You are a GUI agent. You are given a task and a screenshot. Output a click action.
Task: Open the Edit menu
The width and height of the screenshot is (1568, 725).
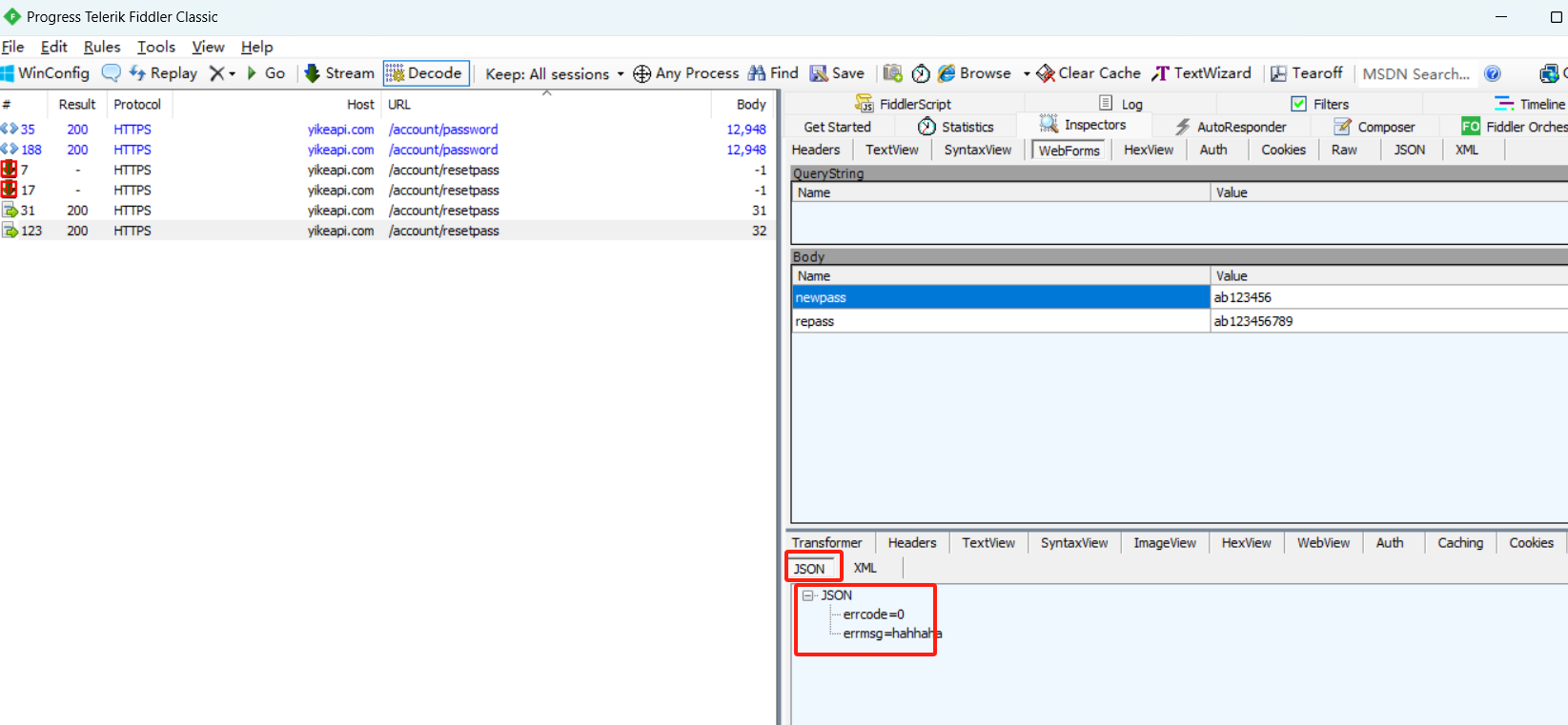[54, 47]
